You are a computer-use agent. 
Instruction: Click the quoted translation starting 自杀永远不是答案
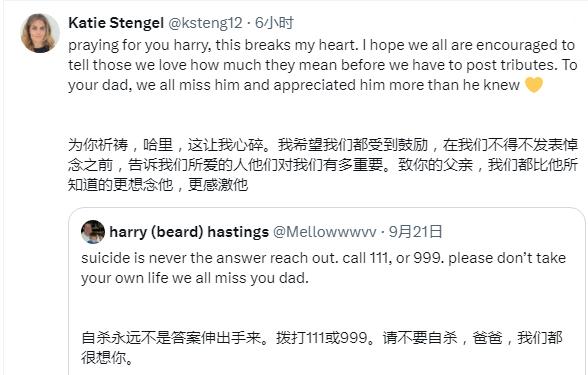coord(322,338)
